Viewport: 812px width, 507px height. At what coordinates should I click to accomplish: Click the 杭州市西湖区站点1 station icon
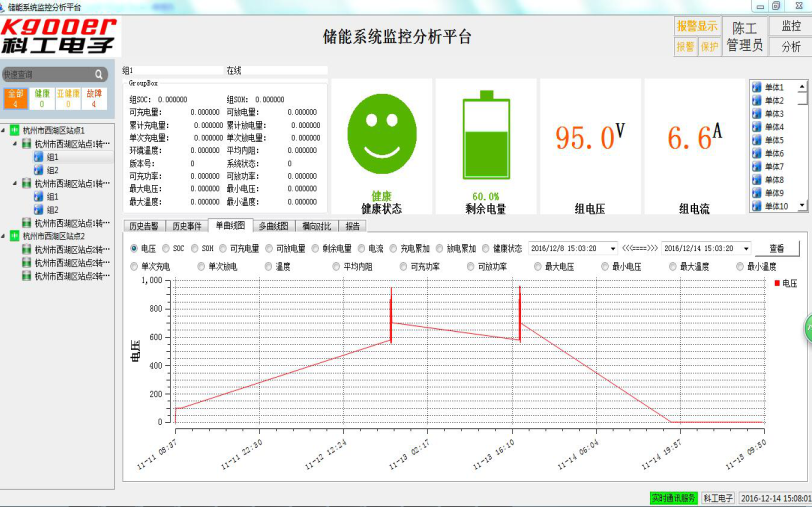click(x=15, y=130)
